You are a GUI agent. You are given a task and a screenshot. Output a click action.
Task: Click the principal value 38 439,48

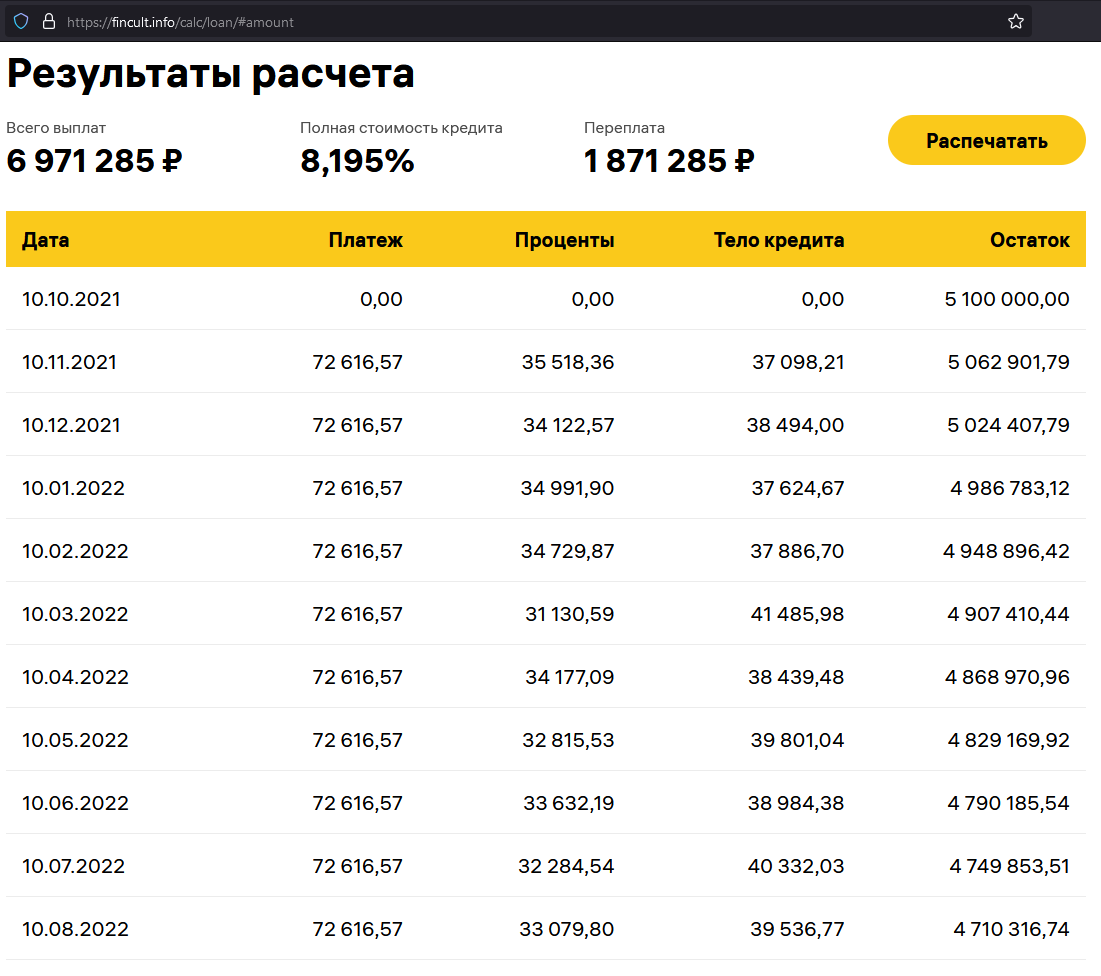[x=796, y=678]
